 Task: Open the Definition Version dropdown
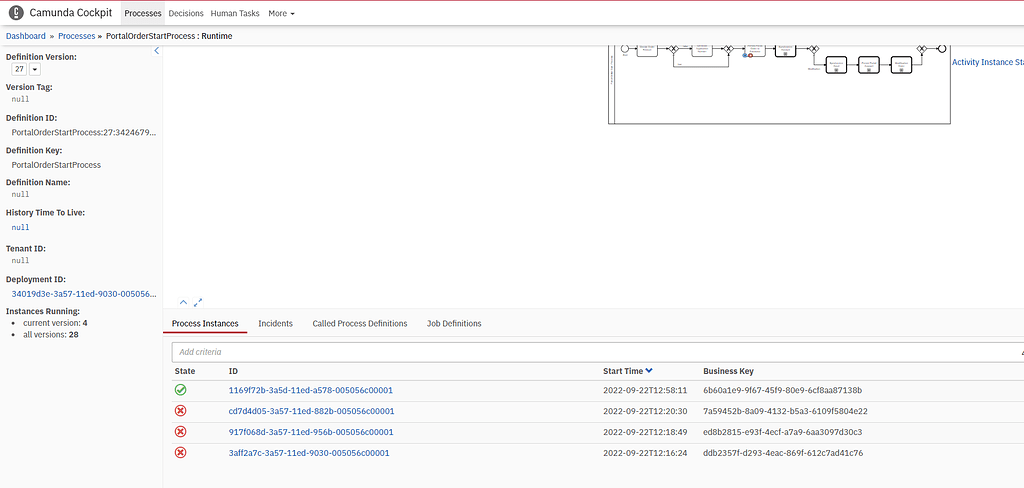click(x=35, y=70)
